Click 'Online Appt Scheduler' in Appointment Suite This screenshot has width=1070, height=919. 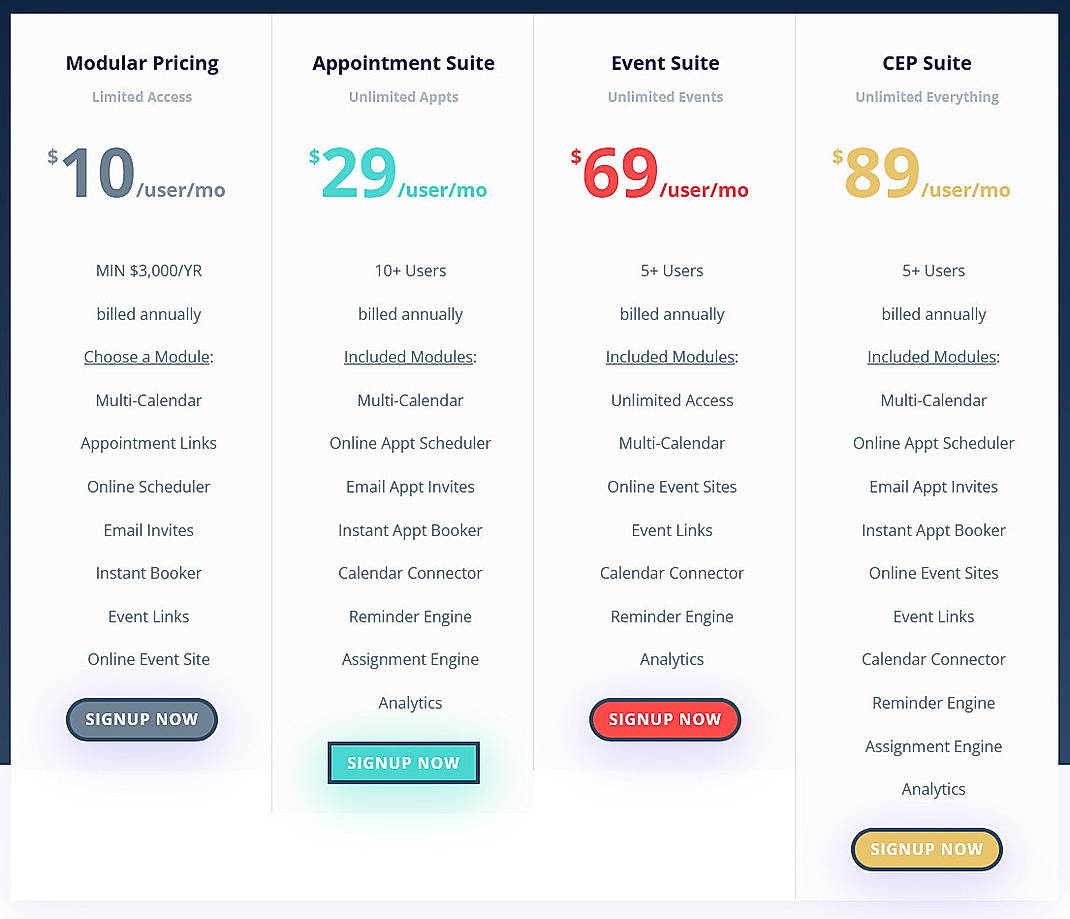(410, 443)
